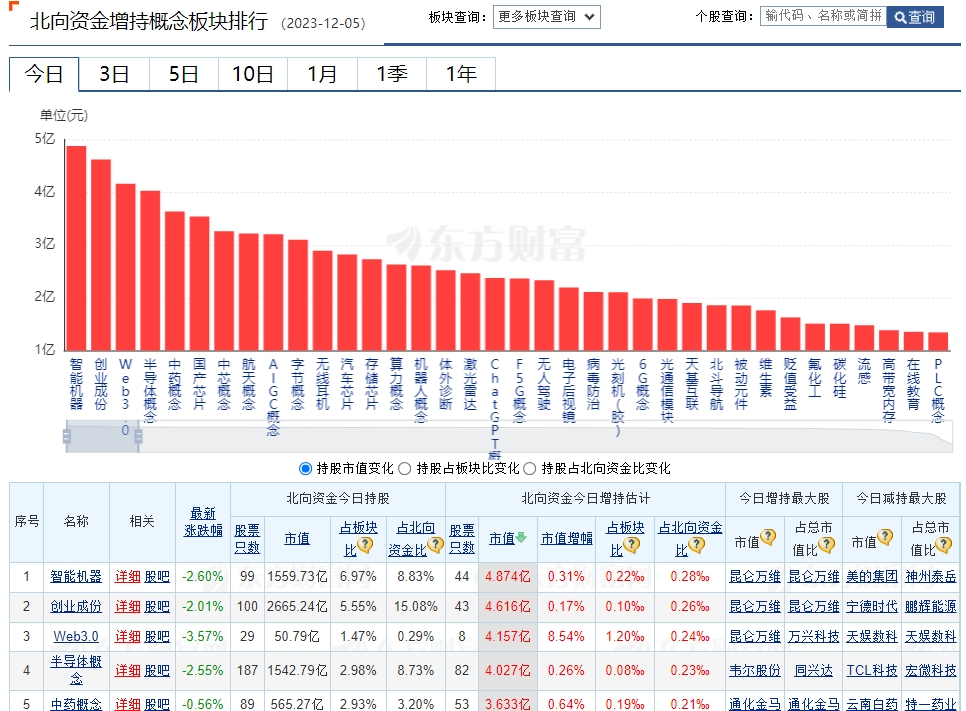The width and height of the screenshot is (966, 711).
Task: Open 更多板块查询 dropdown
Action: point(546,16)
